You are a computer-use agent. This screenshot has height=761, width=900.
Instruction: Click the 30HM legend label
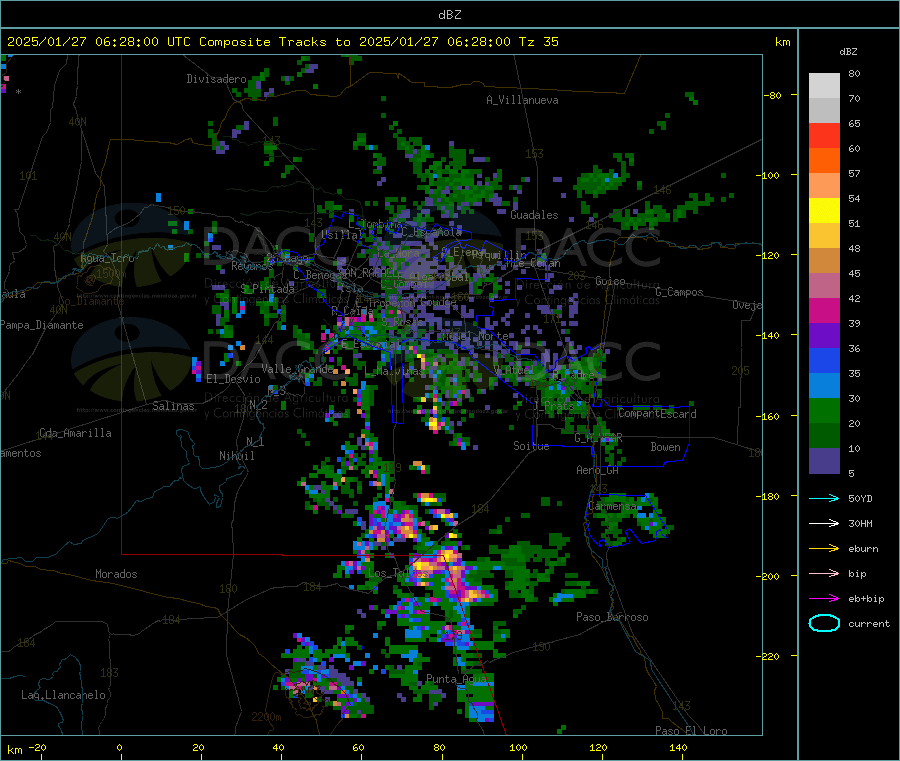(x=860, y=523)
